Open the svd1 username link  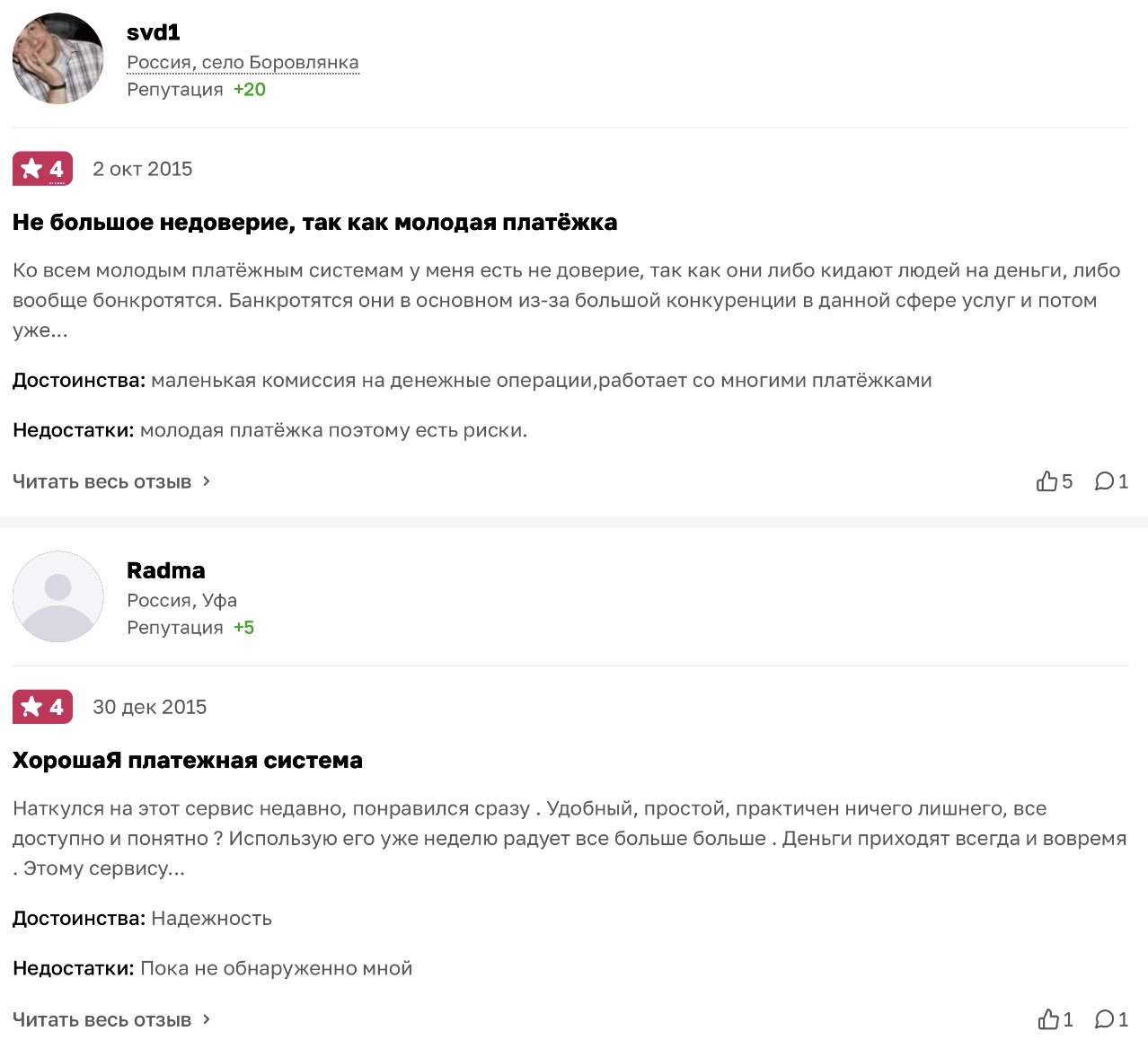tap(154, 32)
